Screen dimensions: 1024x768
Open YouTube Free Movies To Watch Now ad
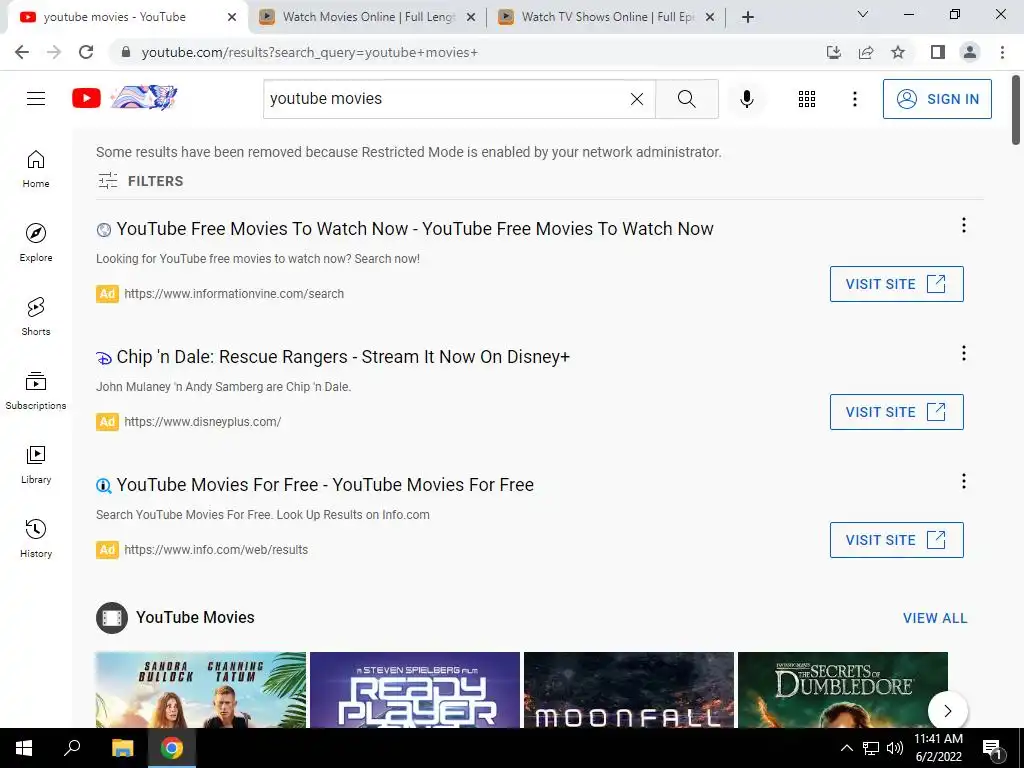click(x=415, y=229)
